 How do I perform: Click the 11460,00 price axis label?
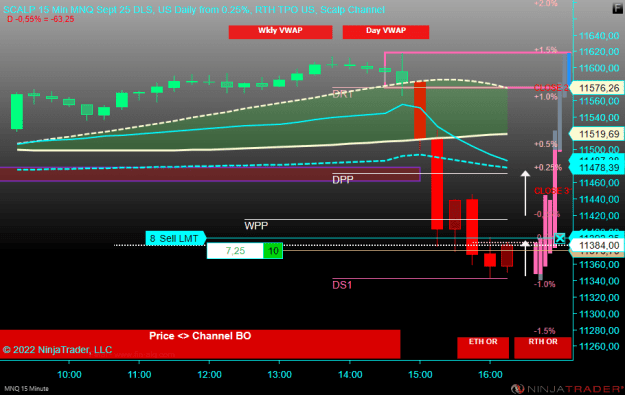click(599, 183)
